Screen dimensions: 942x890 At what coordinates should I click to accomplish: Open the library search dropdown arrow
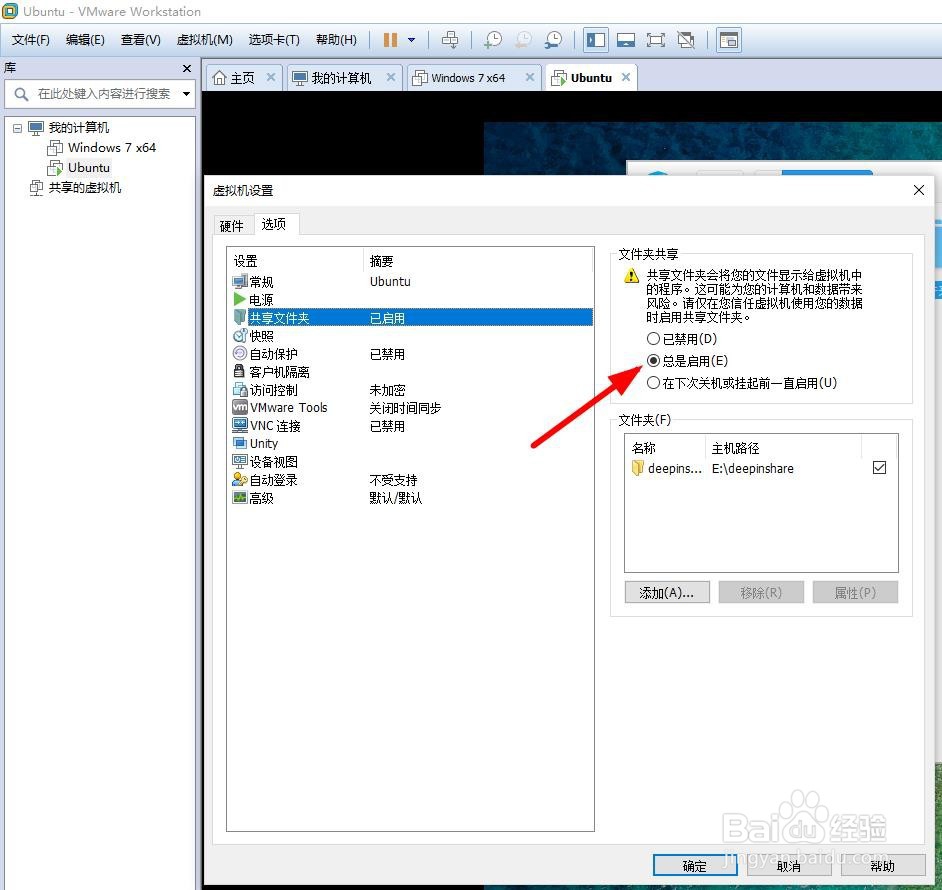188,93
